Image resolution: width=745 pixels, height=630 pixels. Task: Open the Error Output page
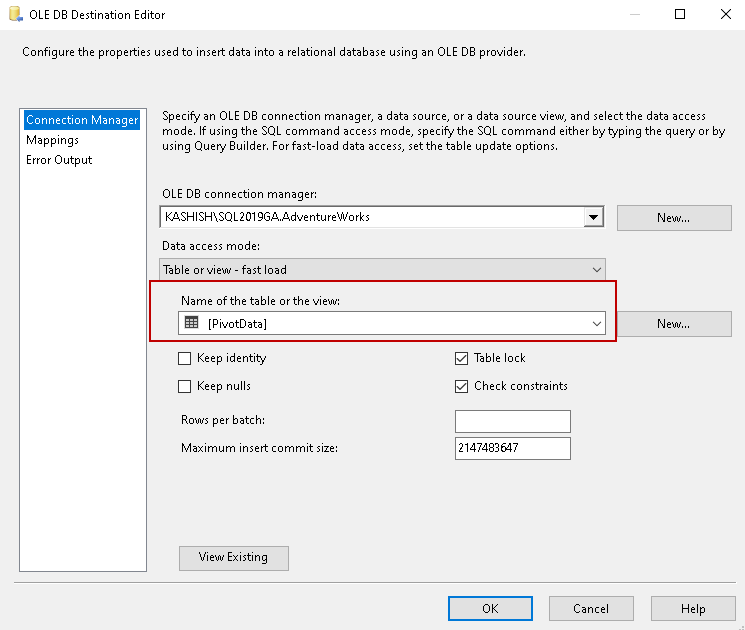click(x=59, y=160)
